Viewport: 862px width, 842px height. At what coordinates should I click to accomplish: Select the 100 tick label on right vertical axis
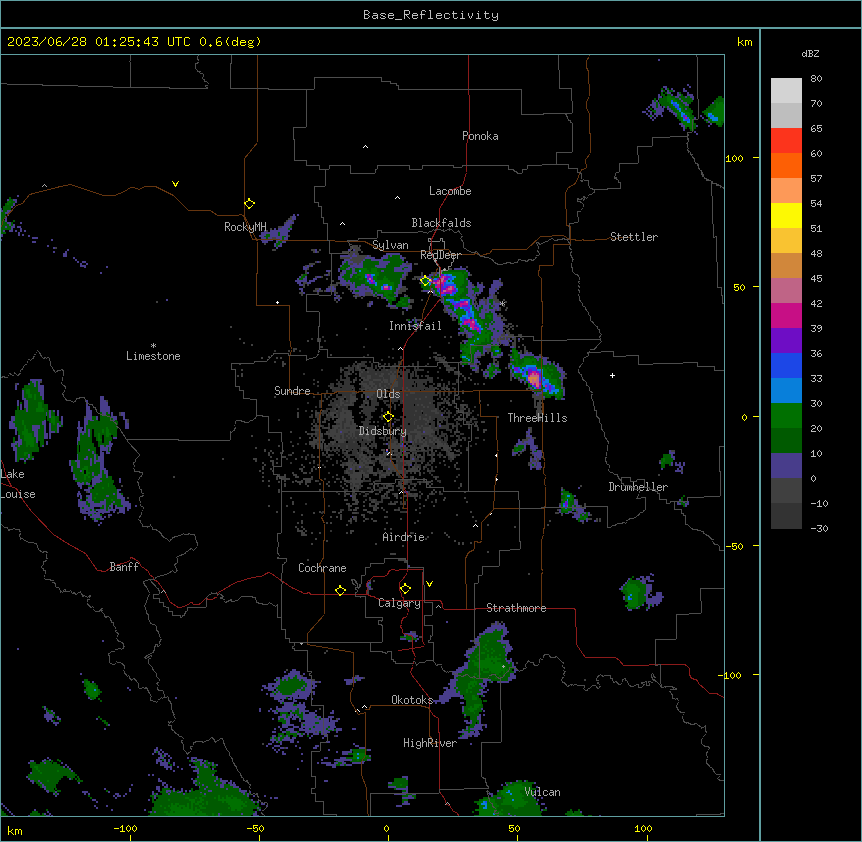point(734,158)
